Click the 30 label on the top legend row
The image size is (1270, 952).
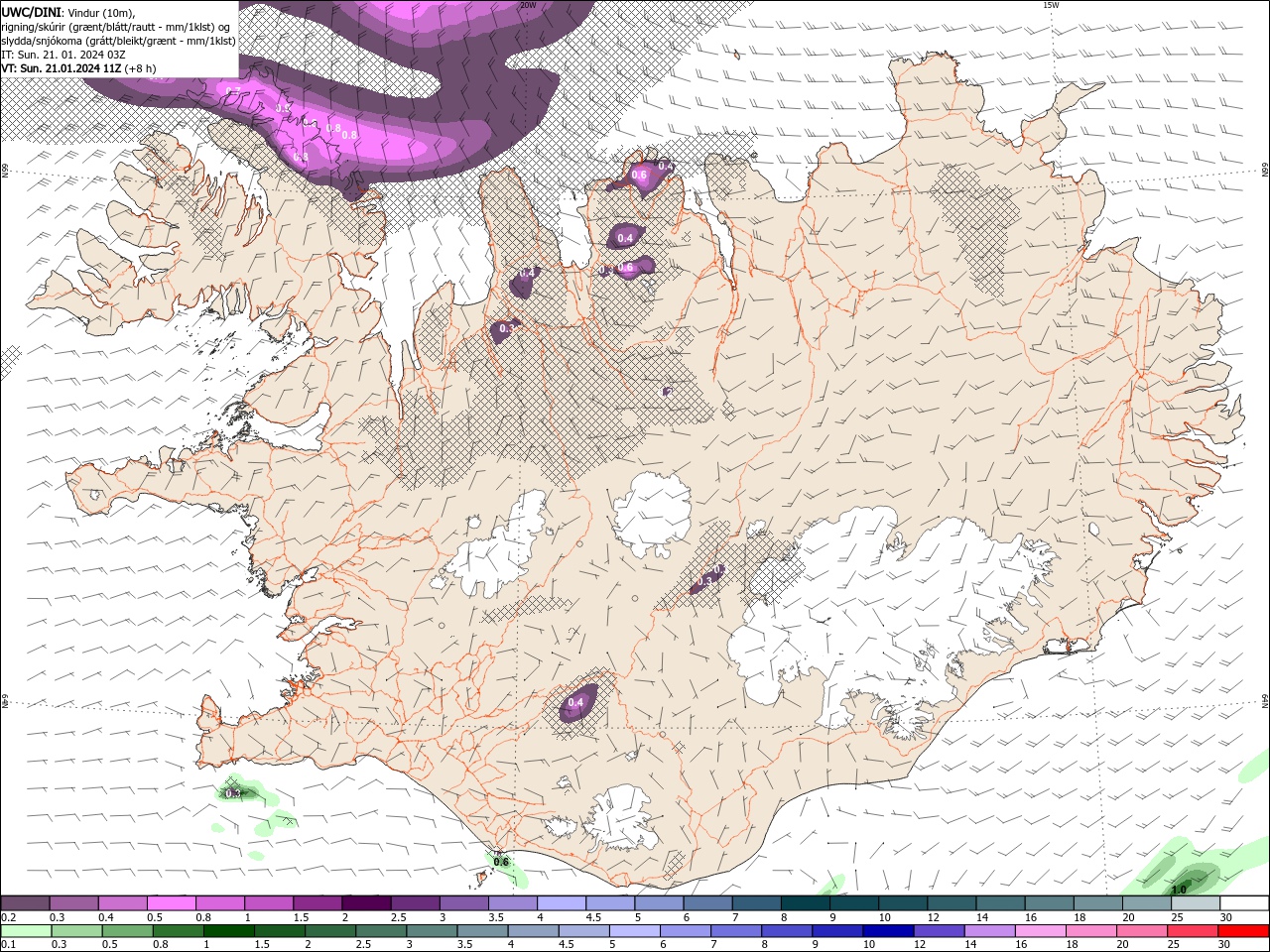point(1226,917)
